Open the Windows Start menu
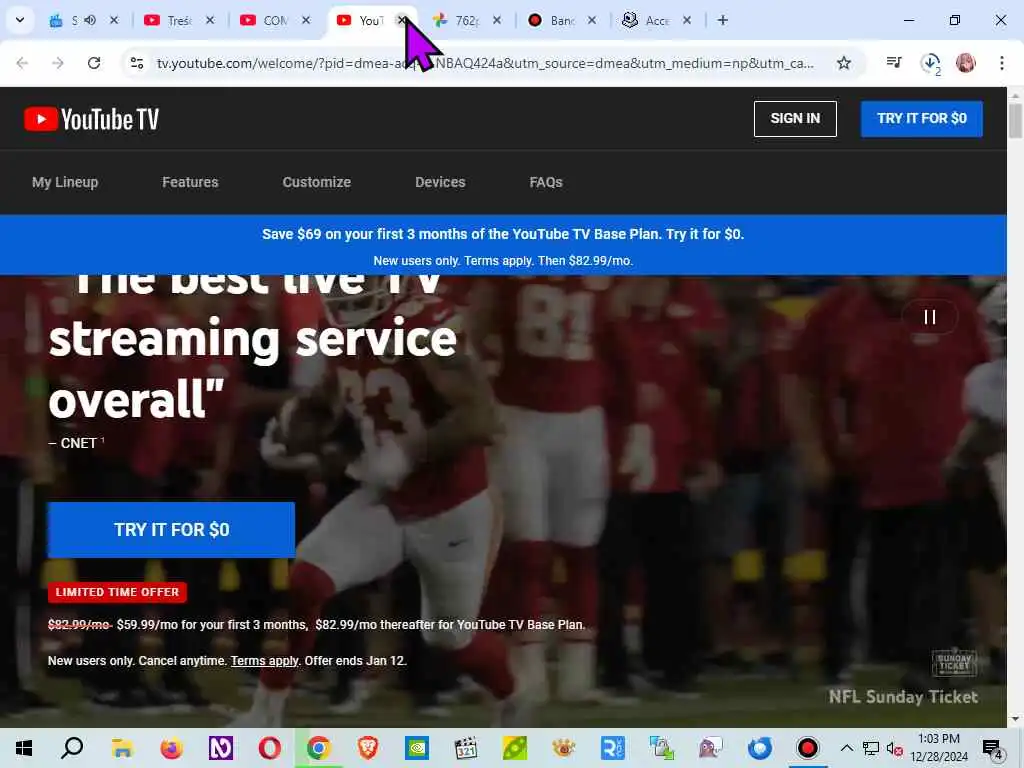The height and width of the screenshot is (768, 1024). click(x=24, y=748)
